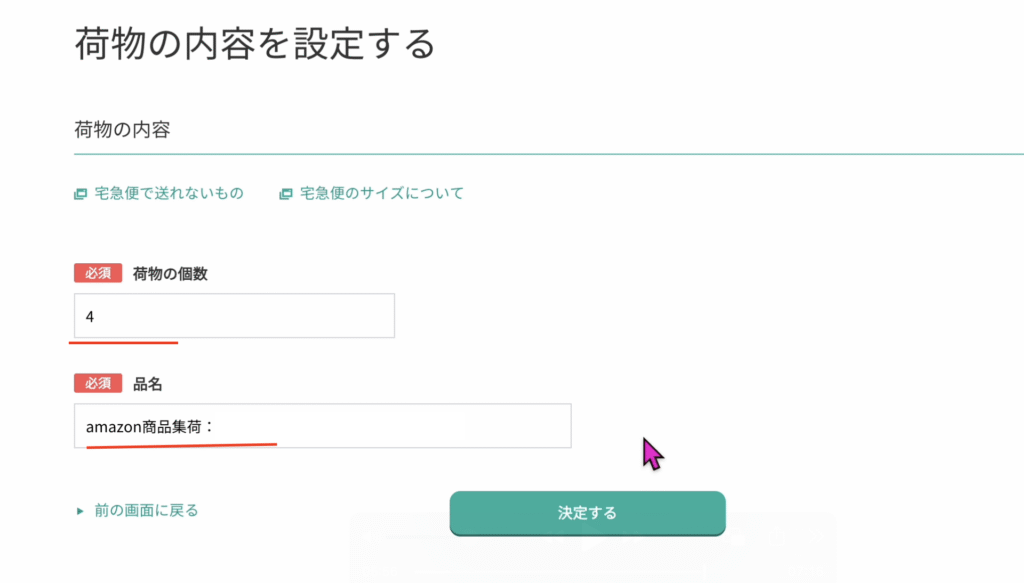1024x583 pixels.
Task: Click the 必須 badge next to 荷物の個数
Action: [98, 274]
